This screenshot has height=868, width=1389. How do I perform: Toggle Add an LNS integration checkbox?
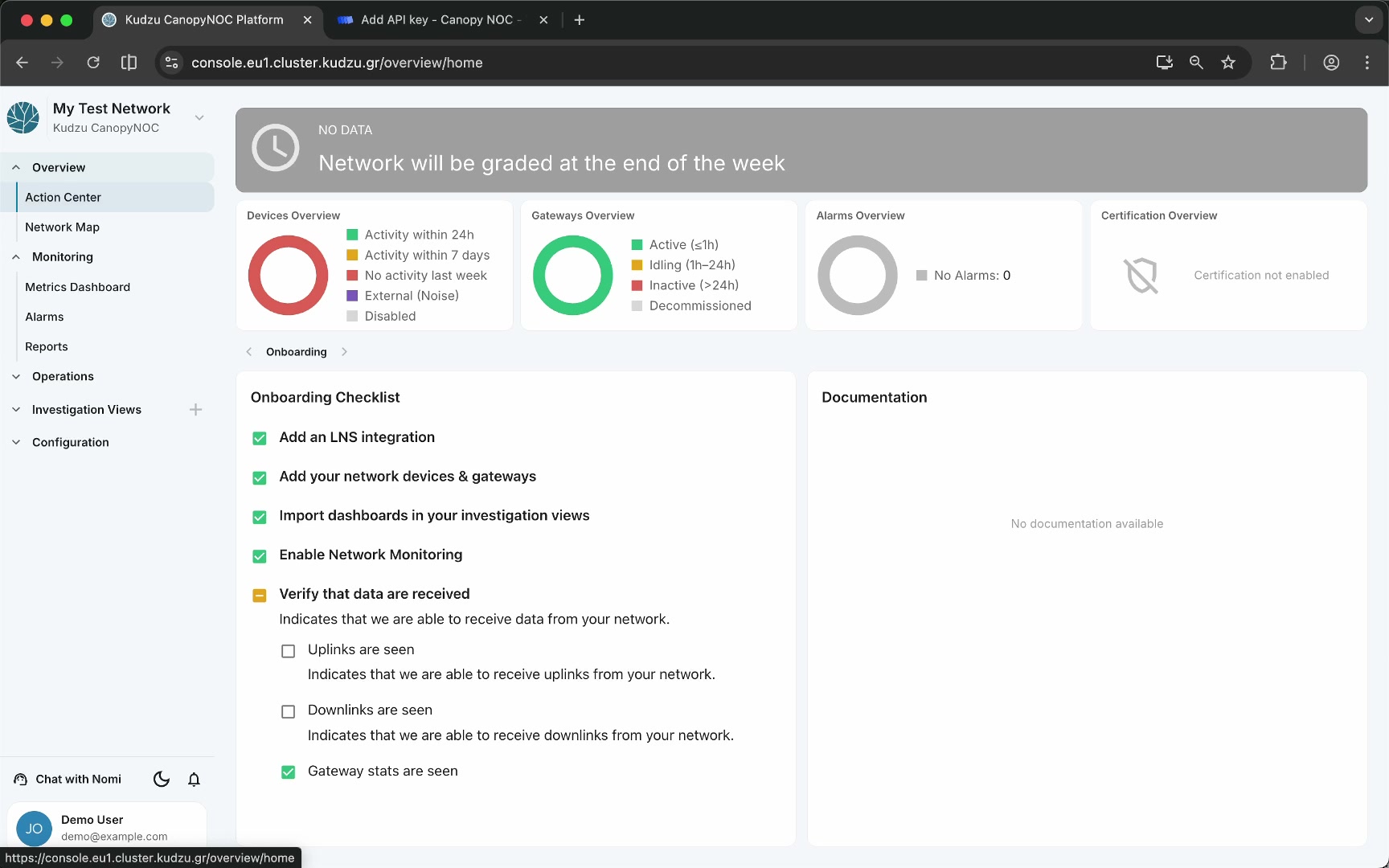(x=260, y=438)
